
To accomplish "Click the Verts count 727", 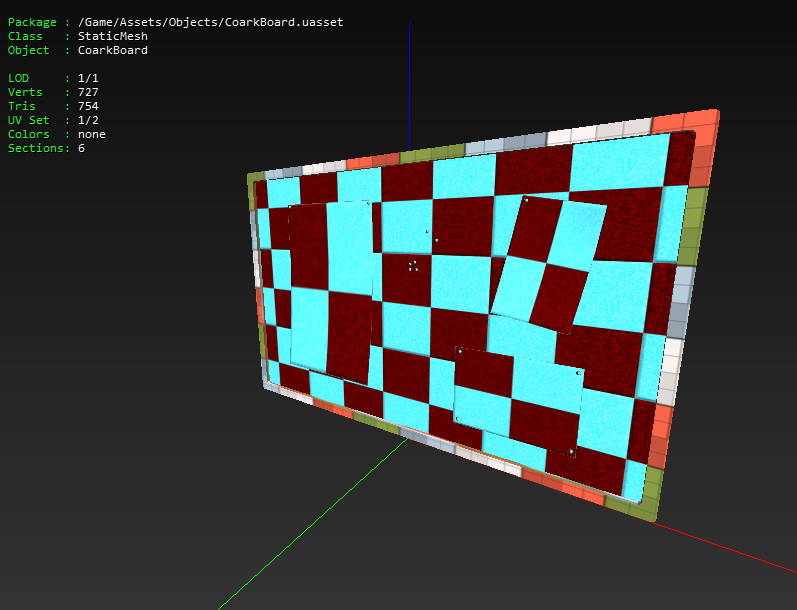I will [88, 92].
